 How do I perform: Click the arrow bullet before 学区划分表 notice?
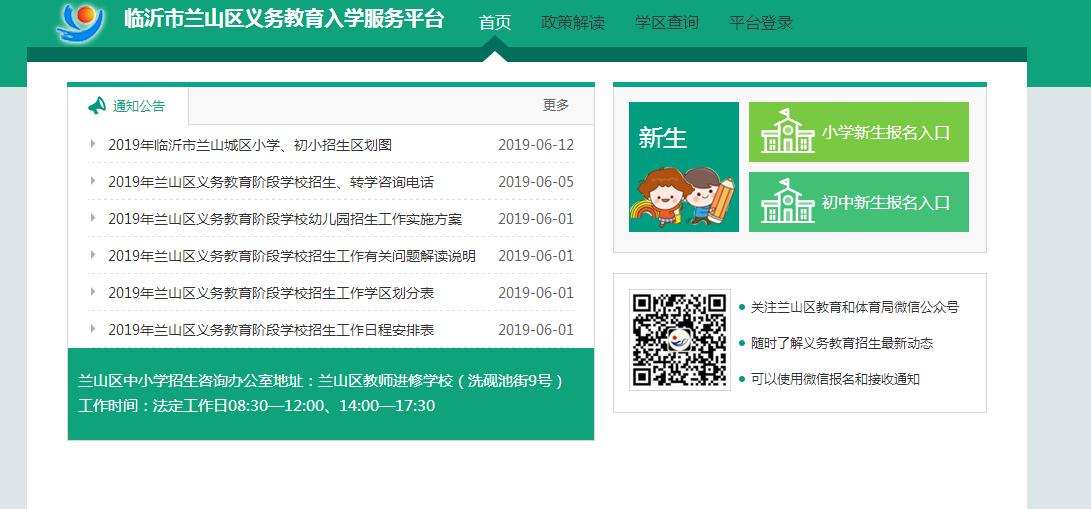tap(93, 291)
